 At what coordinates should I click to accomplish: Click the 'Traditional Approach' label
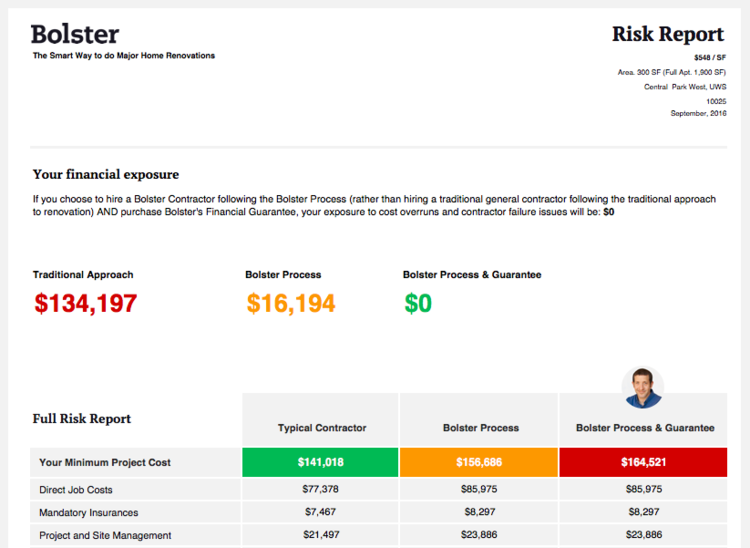click(x=83, y=274)
